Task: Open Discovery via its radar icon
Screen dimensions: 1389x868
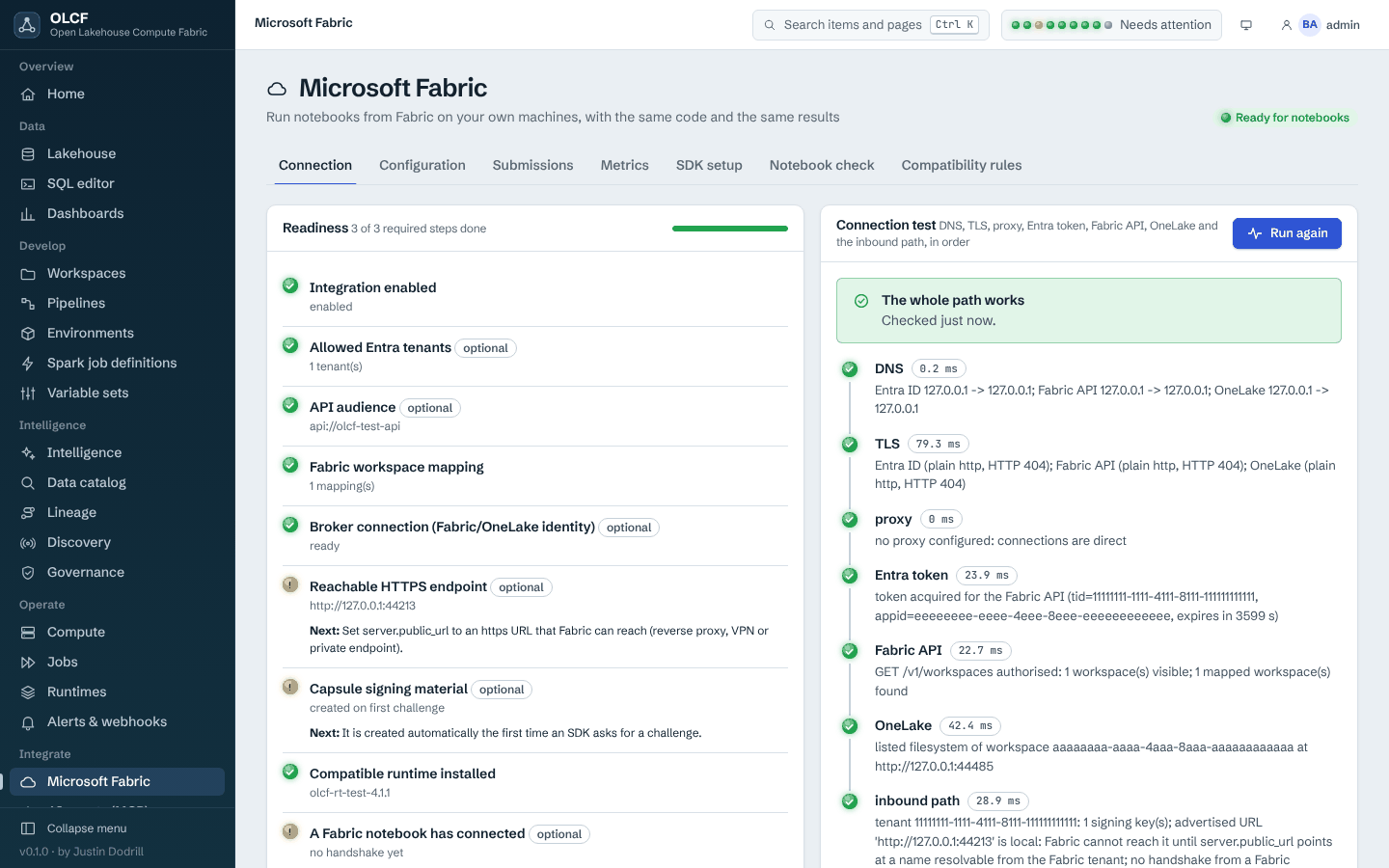Action: 28,543
